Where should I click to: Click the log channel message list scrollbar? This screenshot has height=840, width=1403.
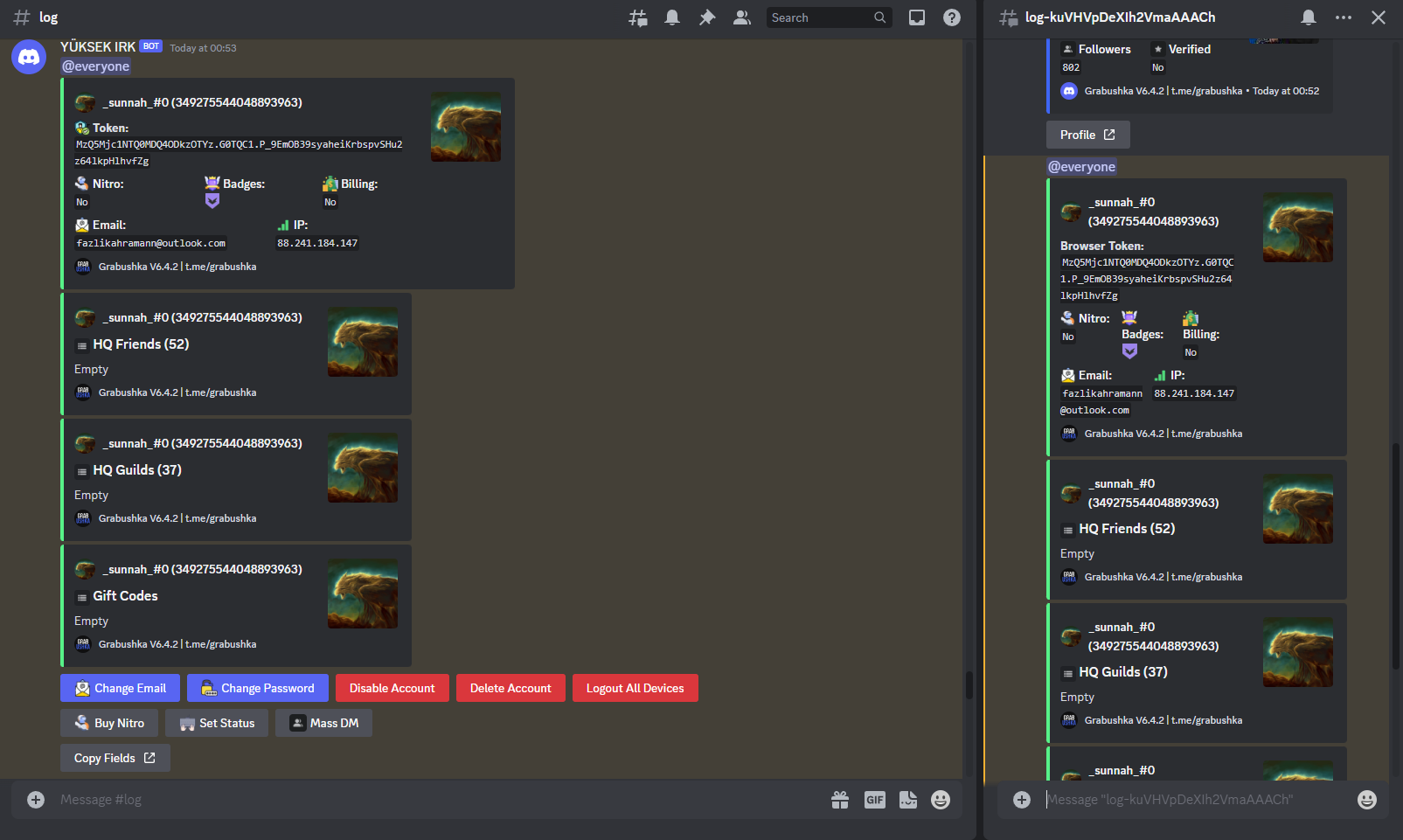tap(969, 684)
